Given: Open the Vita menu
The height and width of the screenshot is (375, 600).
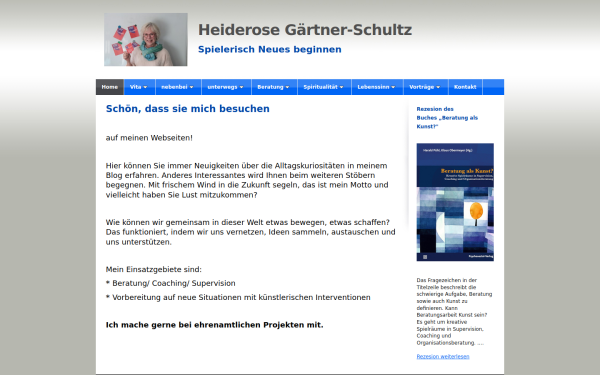Looking at the screenshot, I should [139, 87].
